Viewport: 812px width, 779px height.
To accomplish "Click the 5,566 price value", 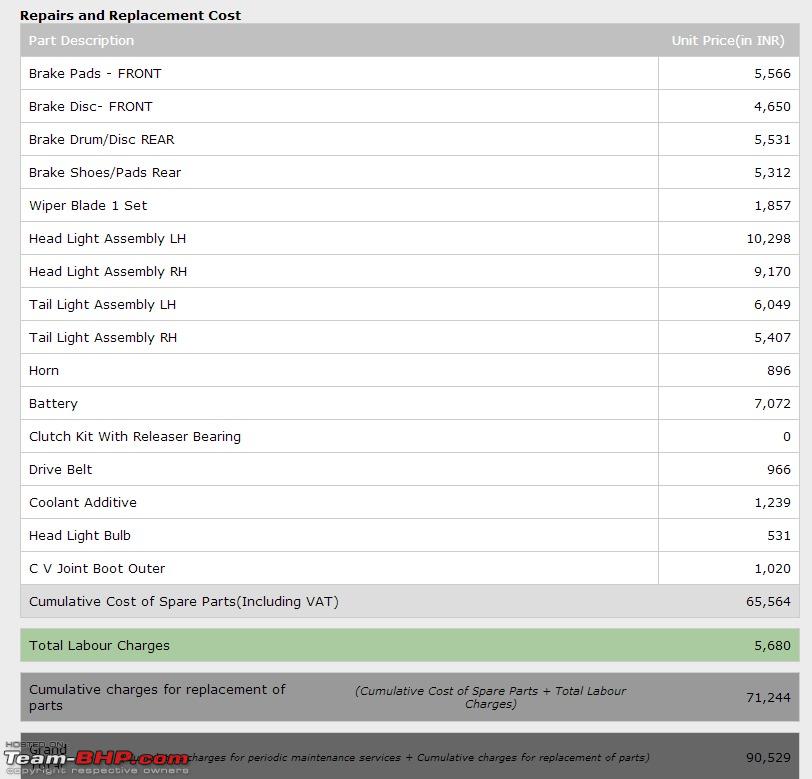I will pyautogui.click(x=772, y=74).
